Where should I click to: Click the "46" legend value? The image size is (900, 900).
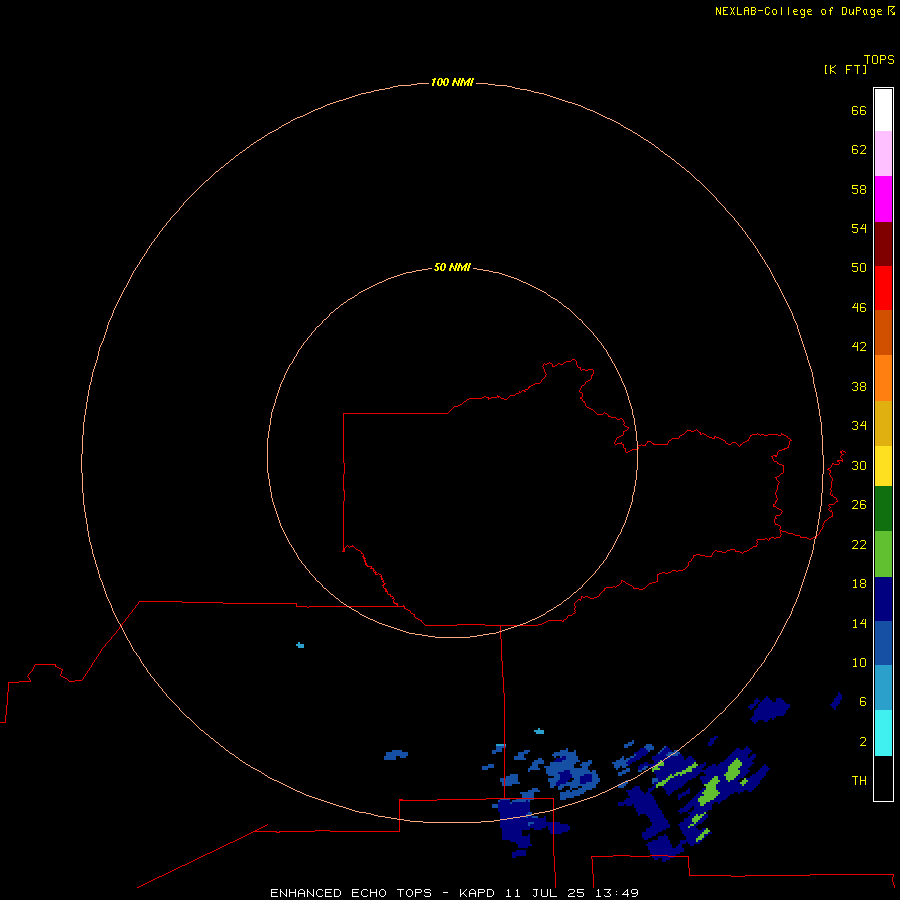859,308
